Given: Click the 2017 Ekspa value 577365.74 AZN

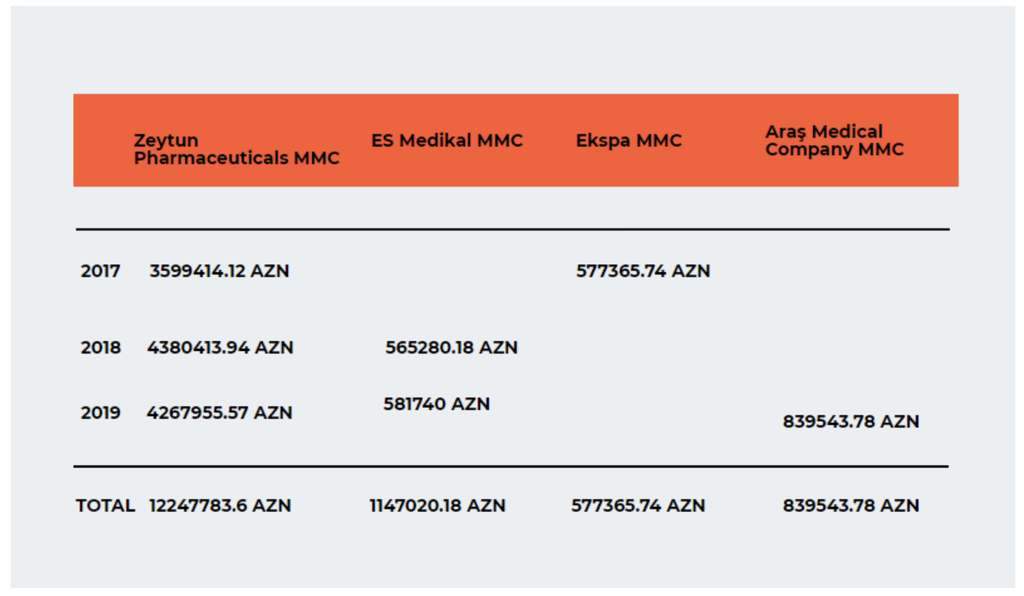Looking at the screenshot, I should [x=643, y=271].
